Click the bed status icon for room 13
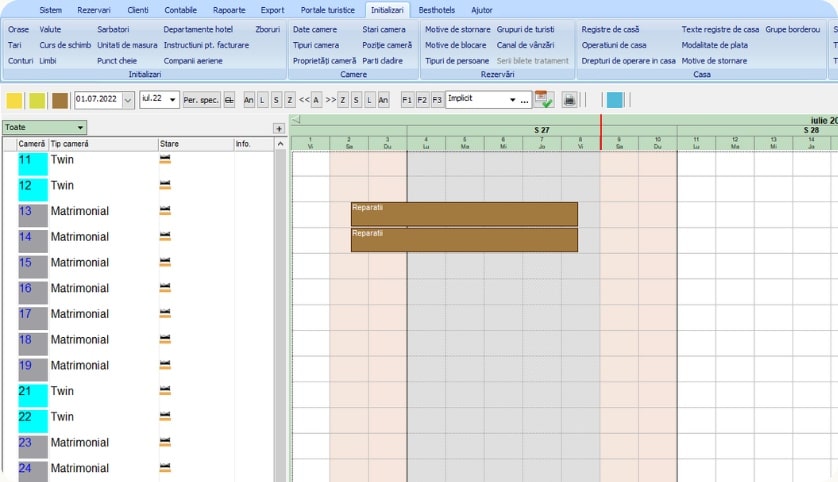 pos(165,211)
